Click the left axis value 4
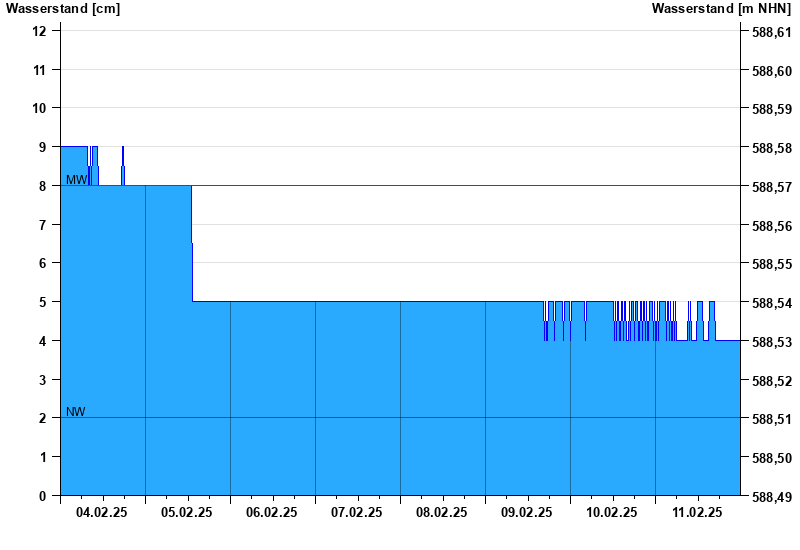The height and width of the screenshot is (550, 800). click(42, 341)
